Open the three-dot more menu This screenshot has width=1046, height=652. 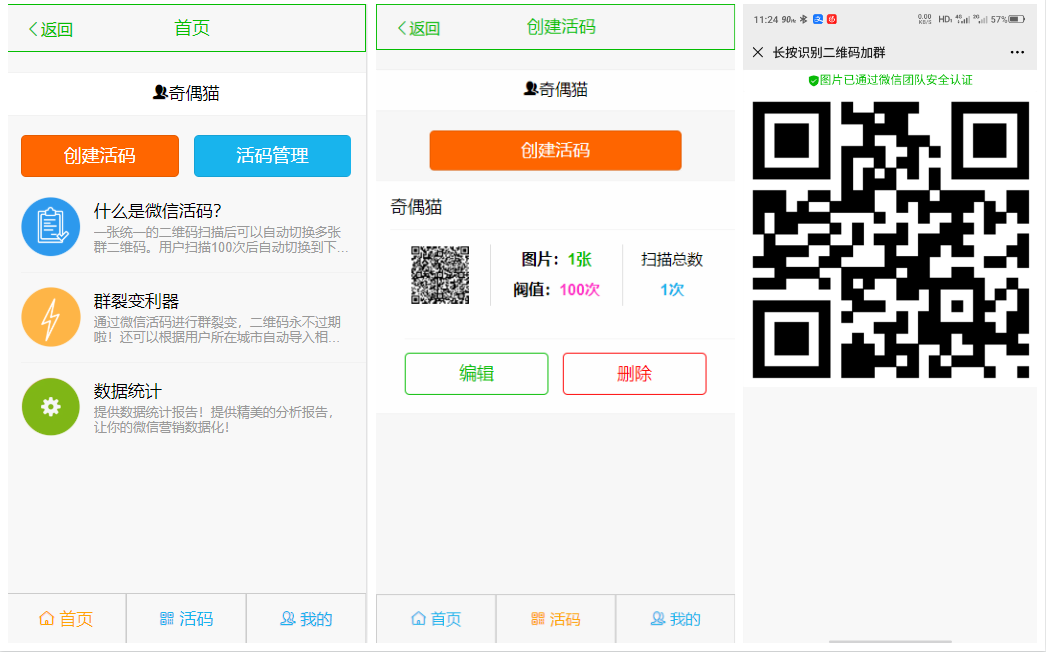[x=1017, y=52]
